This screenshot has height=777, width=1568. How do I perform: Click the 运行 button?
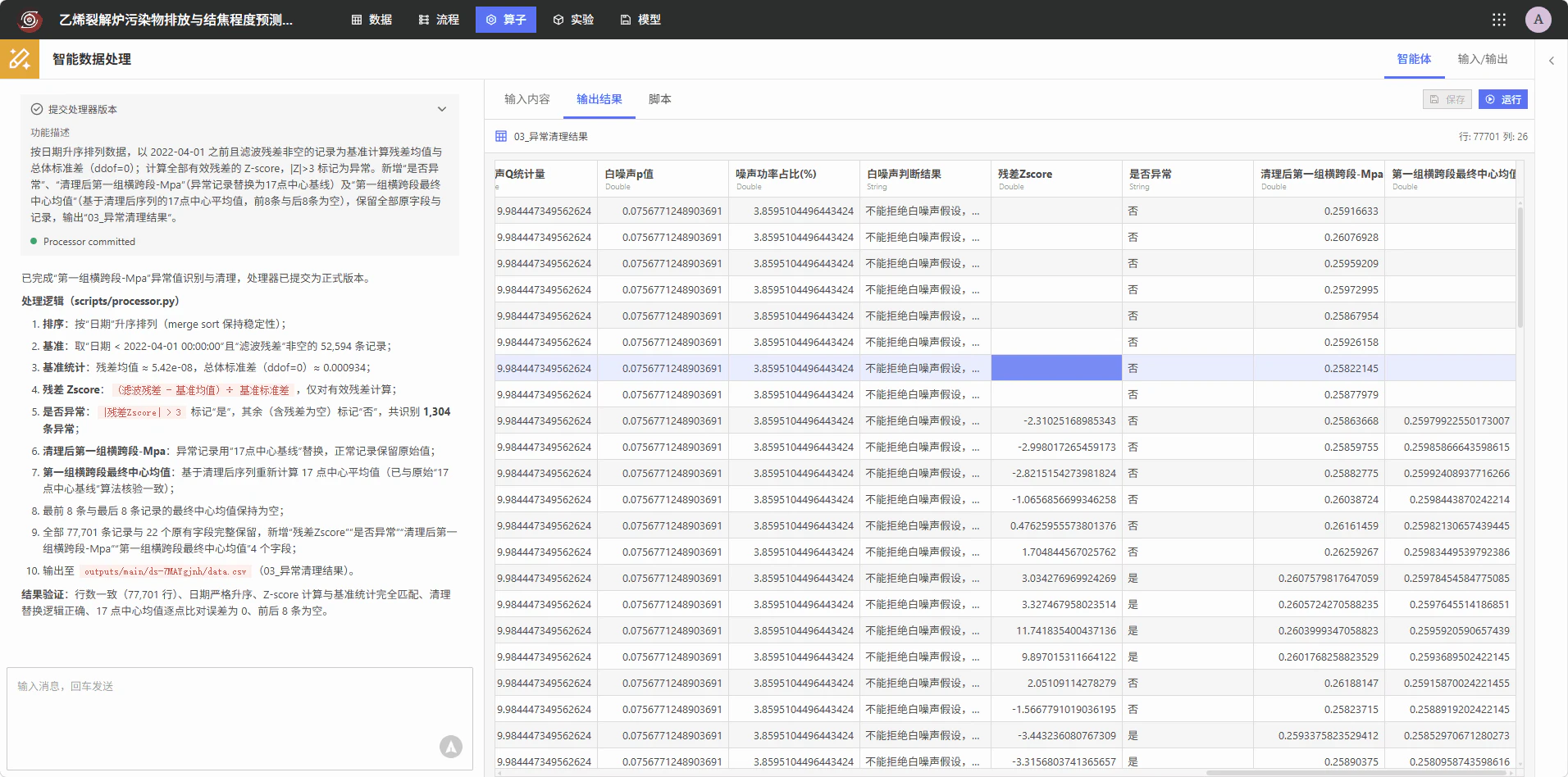[1503, 99]
